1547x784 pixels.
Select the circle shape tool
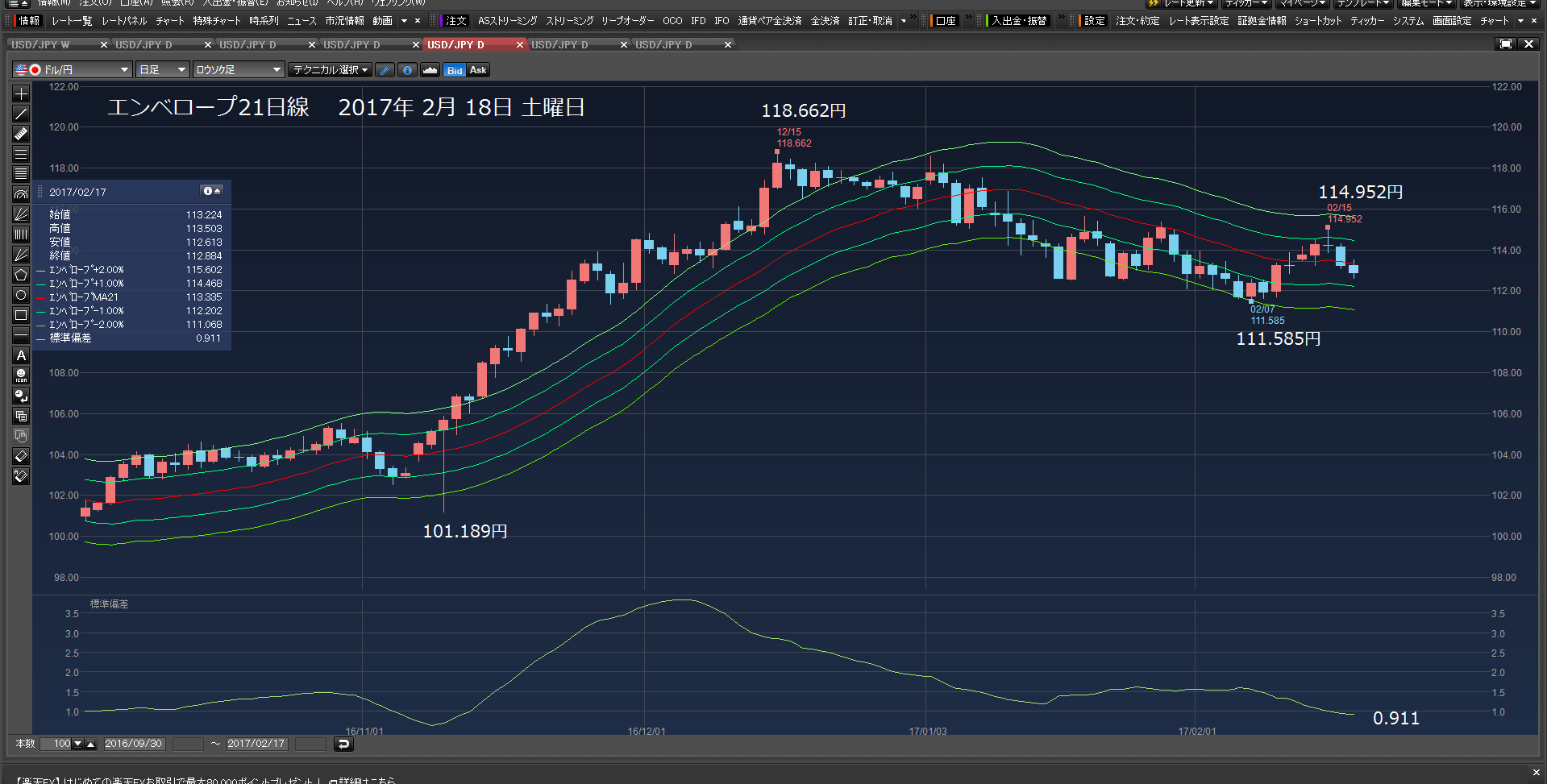[x=21, y=295]
